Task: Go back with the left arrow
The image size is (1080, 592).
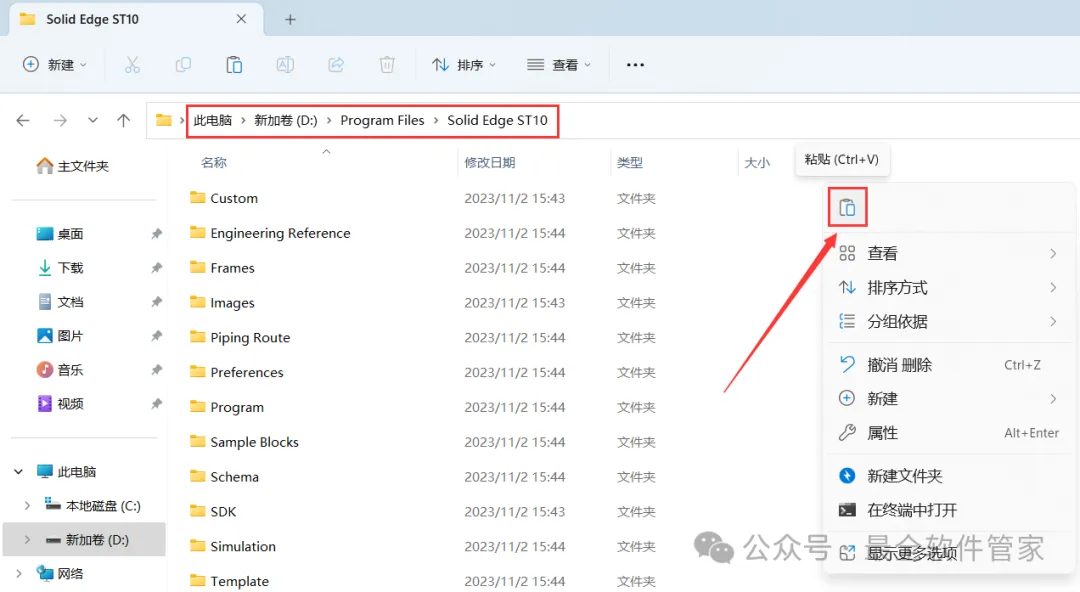Action: (23, 121)
